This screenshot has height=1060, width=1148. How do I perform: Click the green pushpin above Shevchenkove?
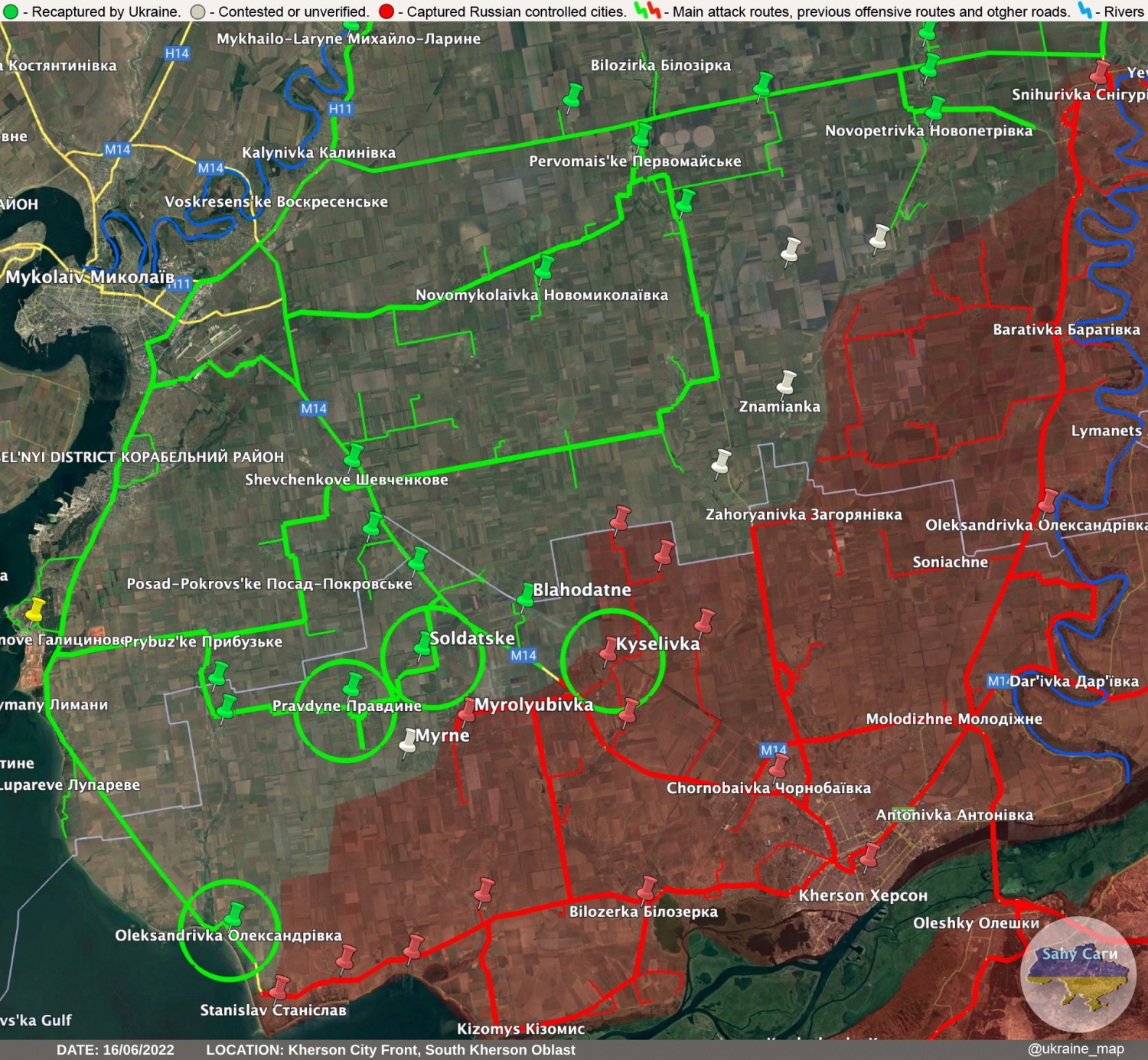tap(353, 455)
